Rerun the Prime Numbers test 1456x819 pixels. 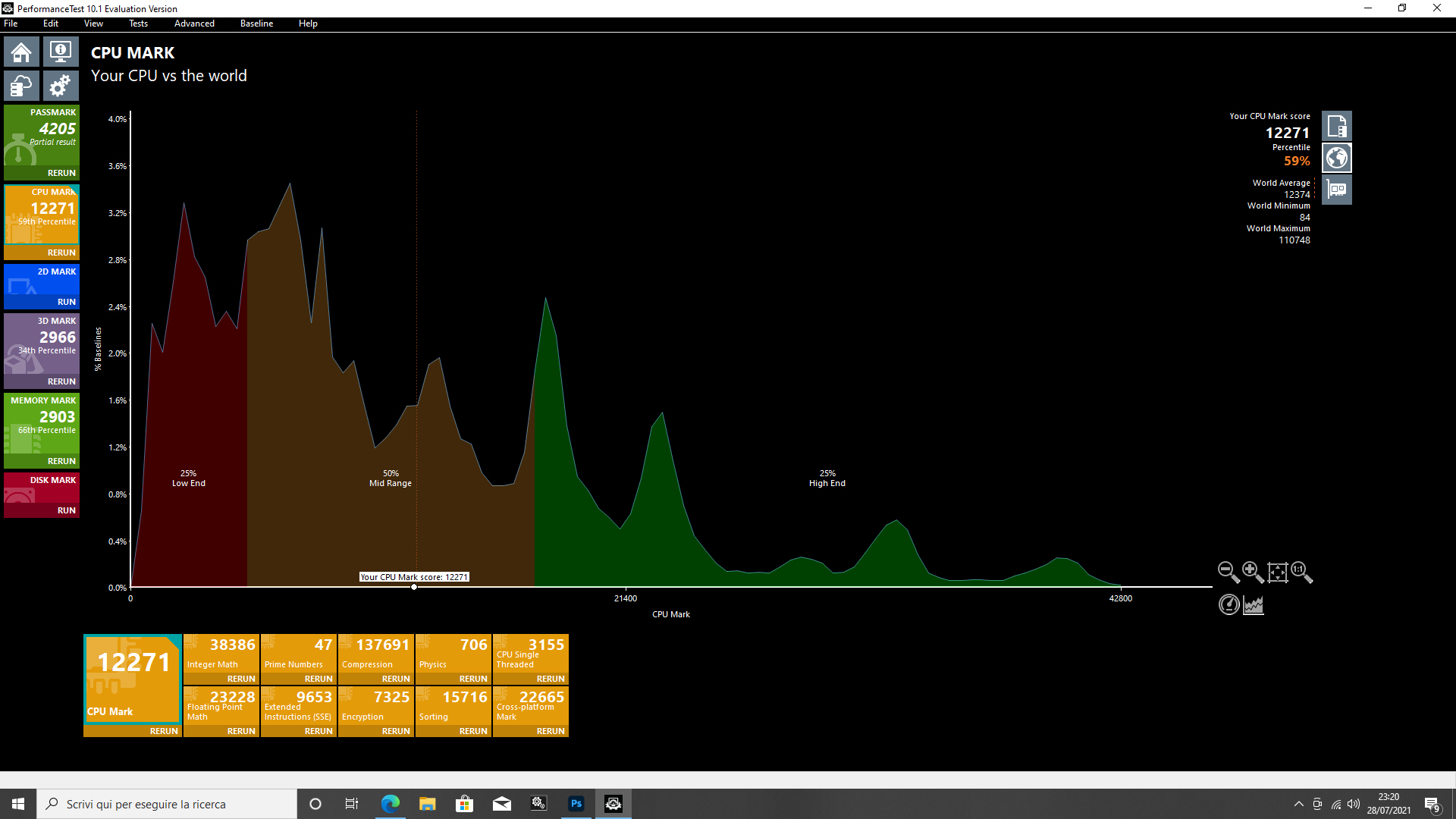tap(318, 679)
